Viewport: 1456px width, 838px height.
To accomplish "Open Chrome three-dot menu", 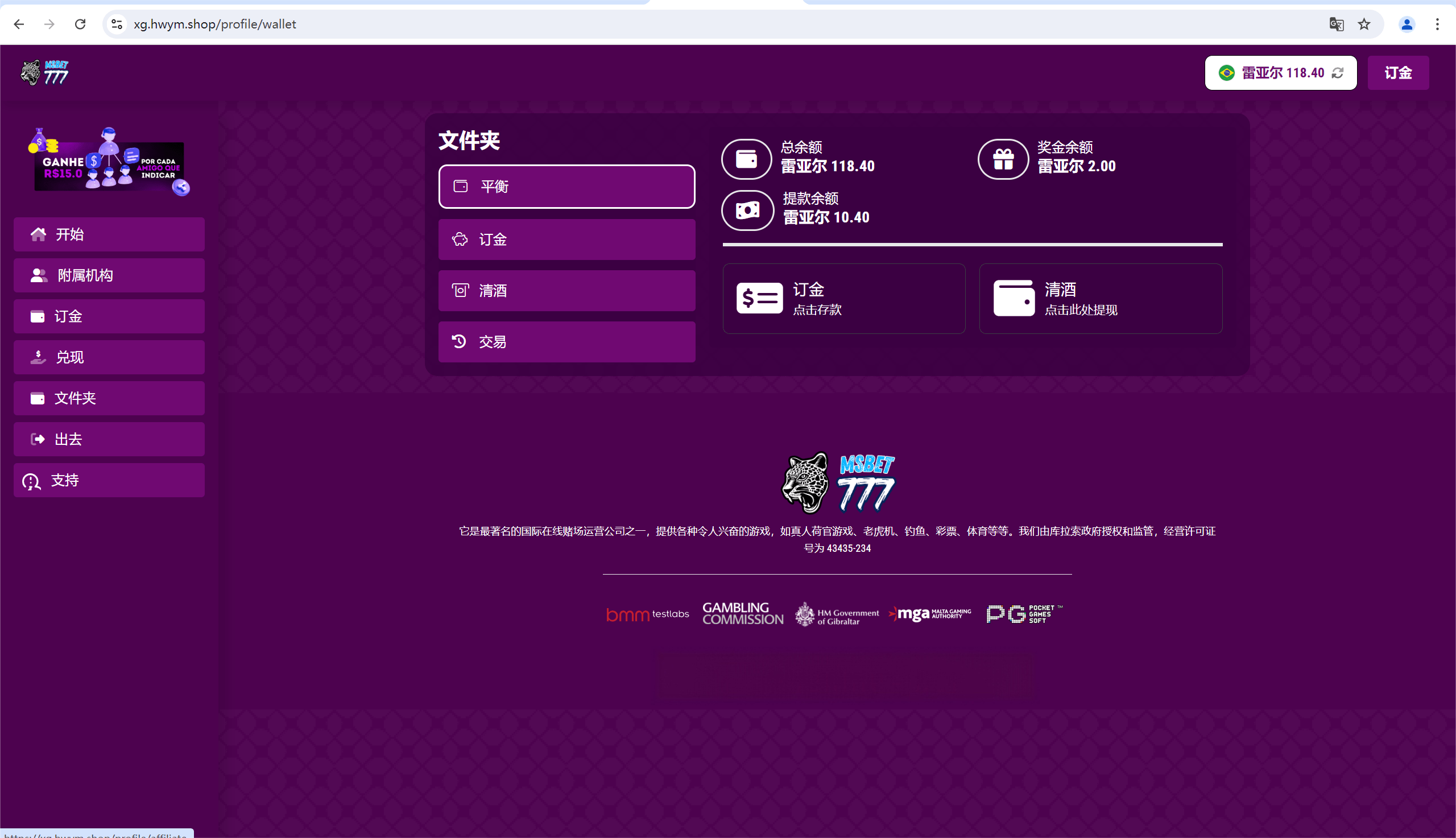I will point(1437,24).
